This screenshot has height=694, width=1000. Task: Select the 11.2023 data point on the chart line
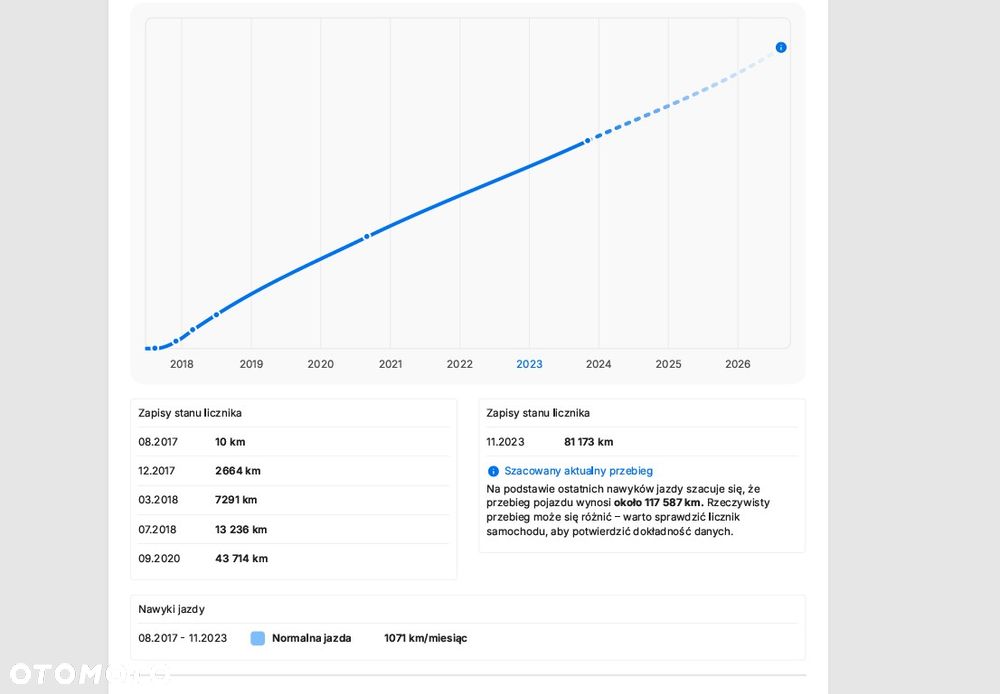587,140
